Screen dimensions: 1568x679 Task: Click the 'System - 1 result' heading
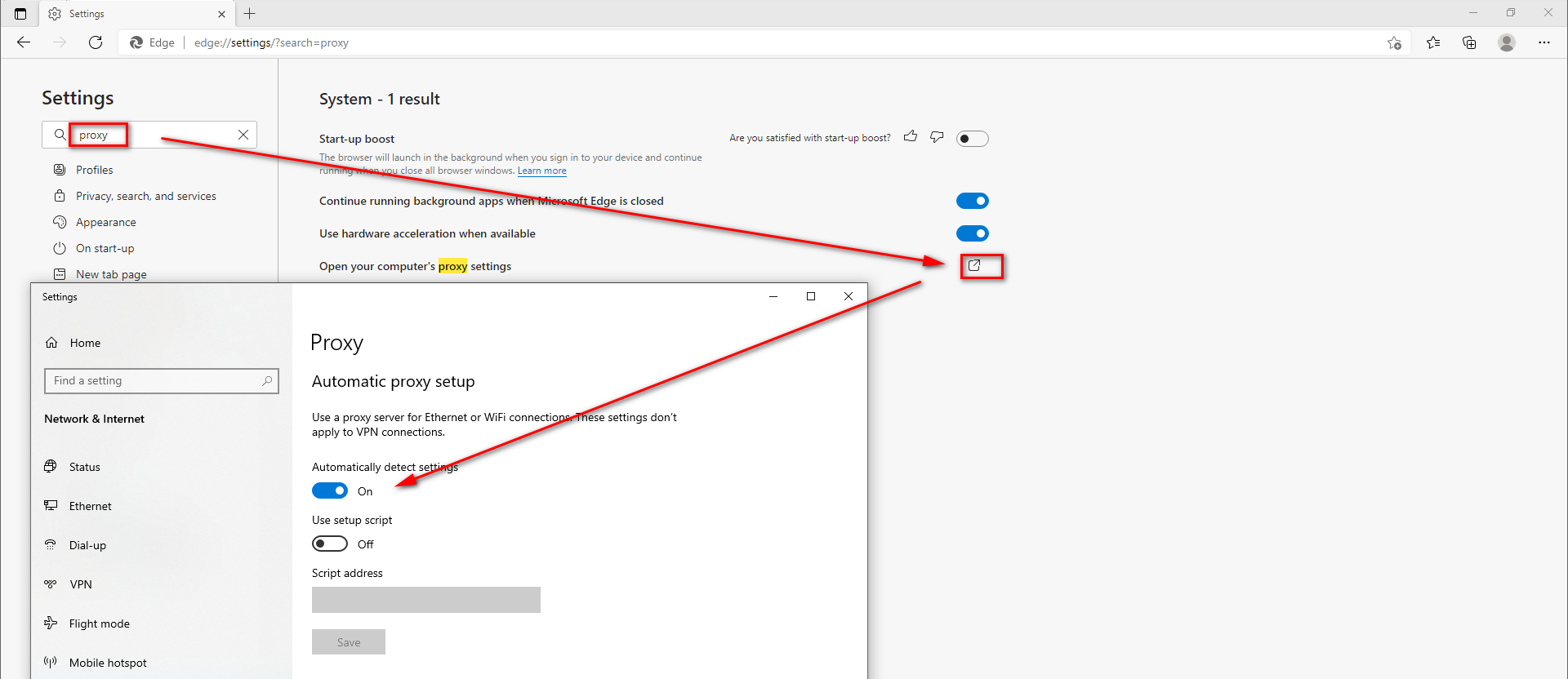click(379, 99)
